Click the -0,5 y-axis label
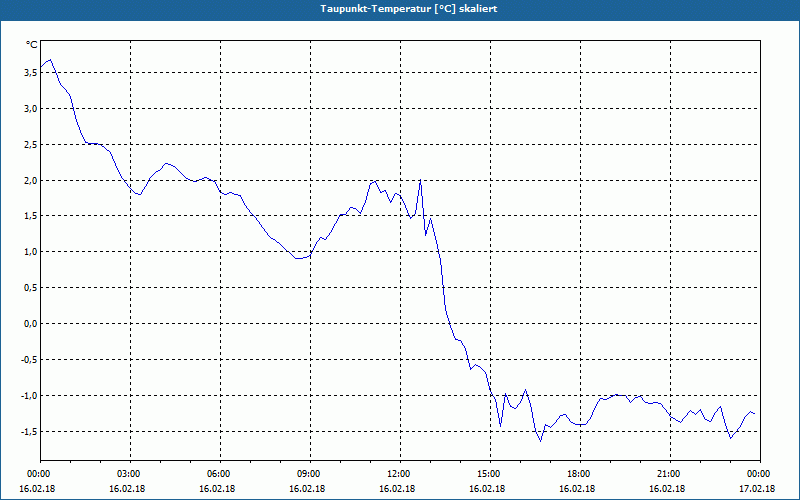Viewport: 800px width, 500px height. pyautogui.click(x=29, y=360)
